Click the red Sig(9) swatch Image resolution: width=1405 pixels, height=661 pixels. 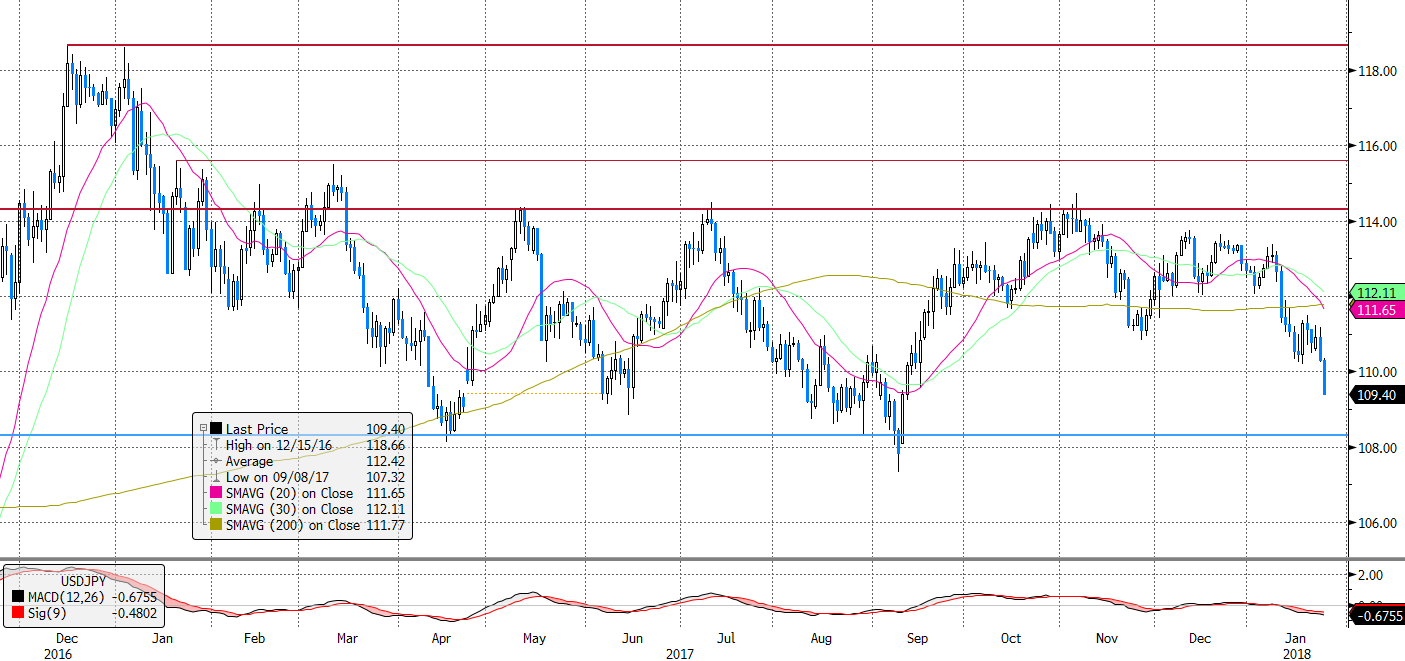[x=17, y=614]
